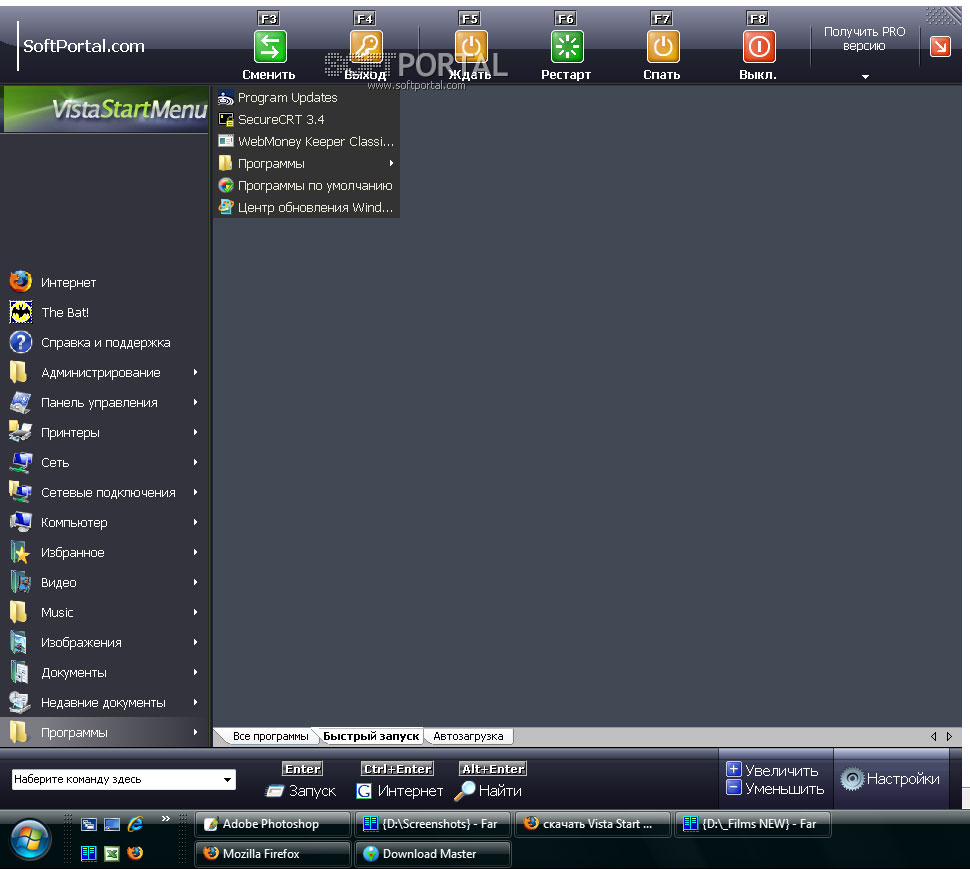Switch to Mozilla Firefox taskbar button
Image resolution: width=970 pixels, height=869 pixels.
point(273,854)
